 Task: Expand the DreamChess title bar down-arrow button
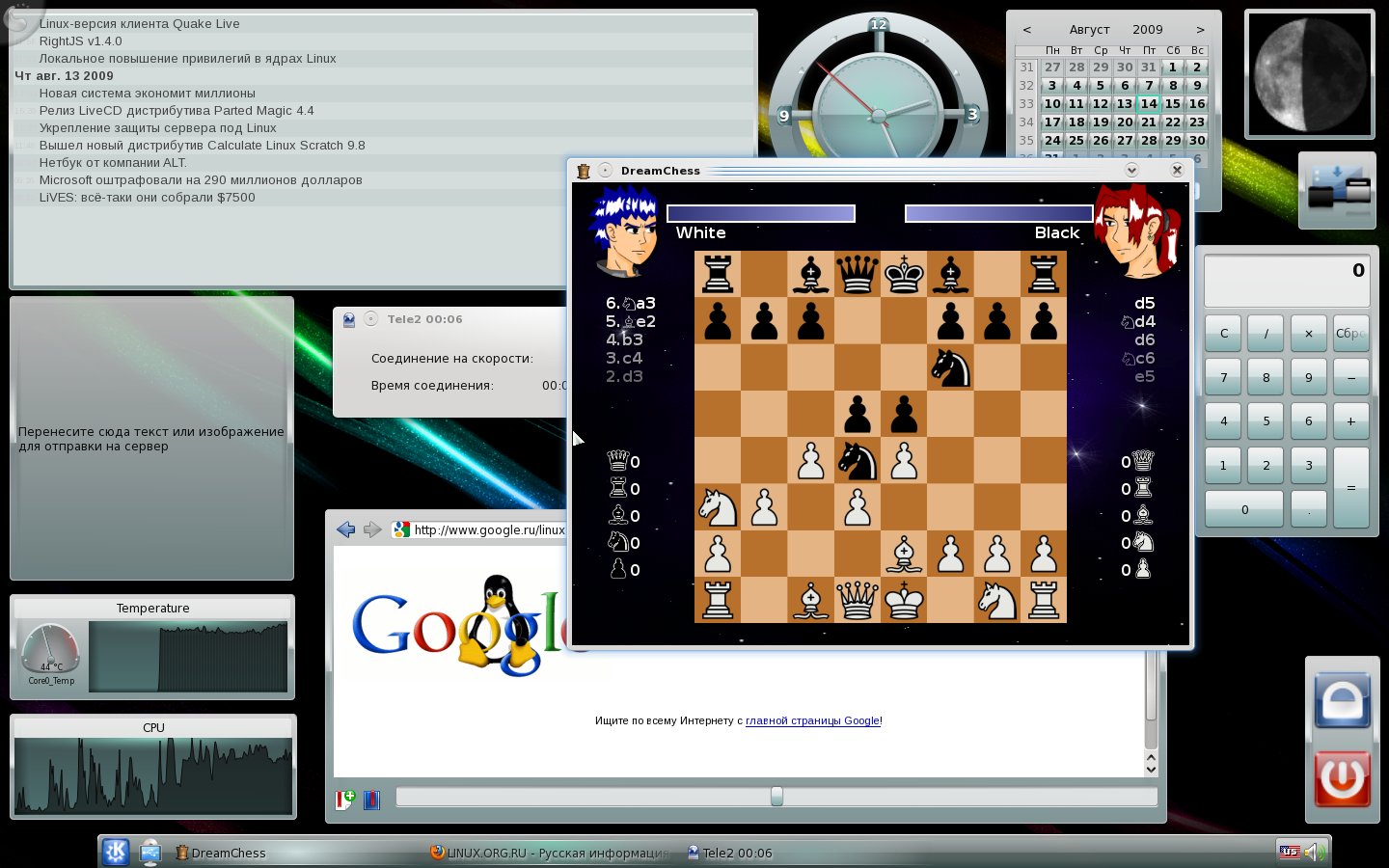1131,171
